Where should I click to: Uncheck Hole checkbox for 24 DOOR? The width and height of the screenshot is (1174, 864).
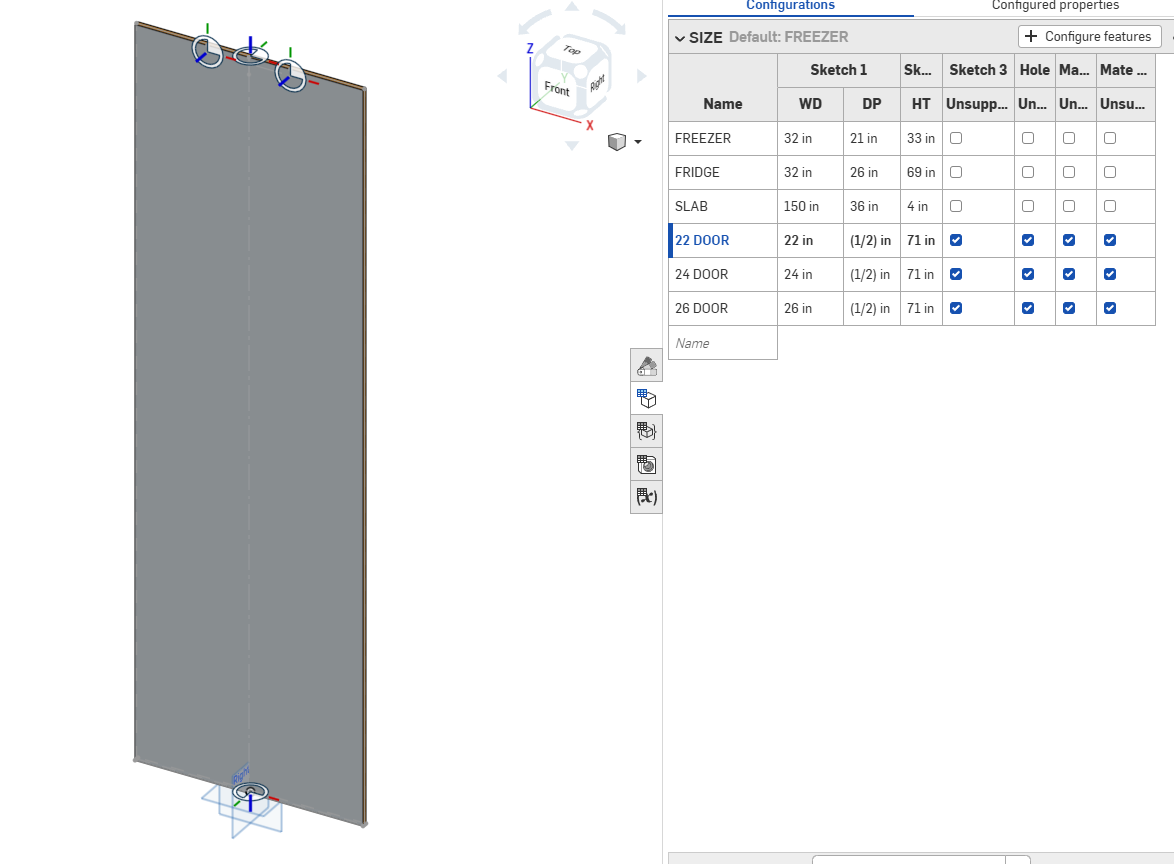(x=1028, y=274)
